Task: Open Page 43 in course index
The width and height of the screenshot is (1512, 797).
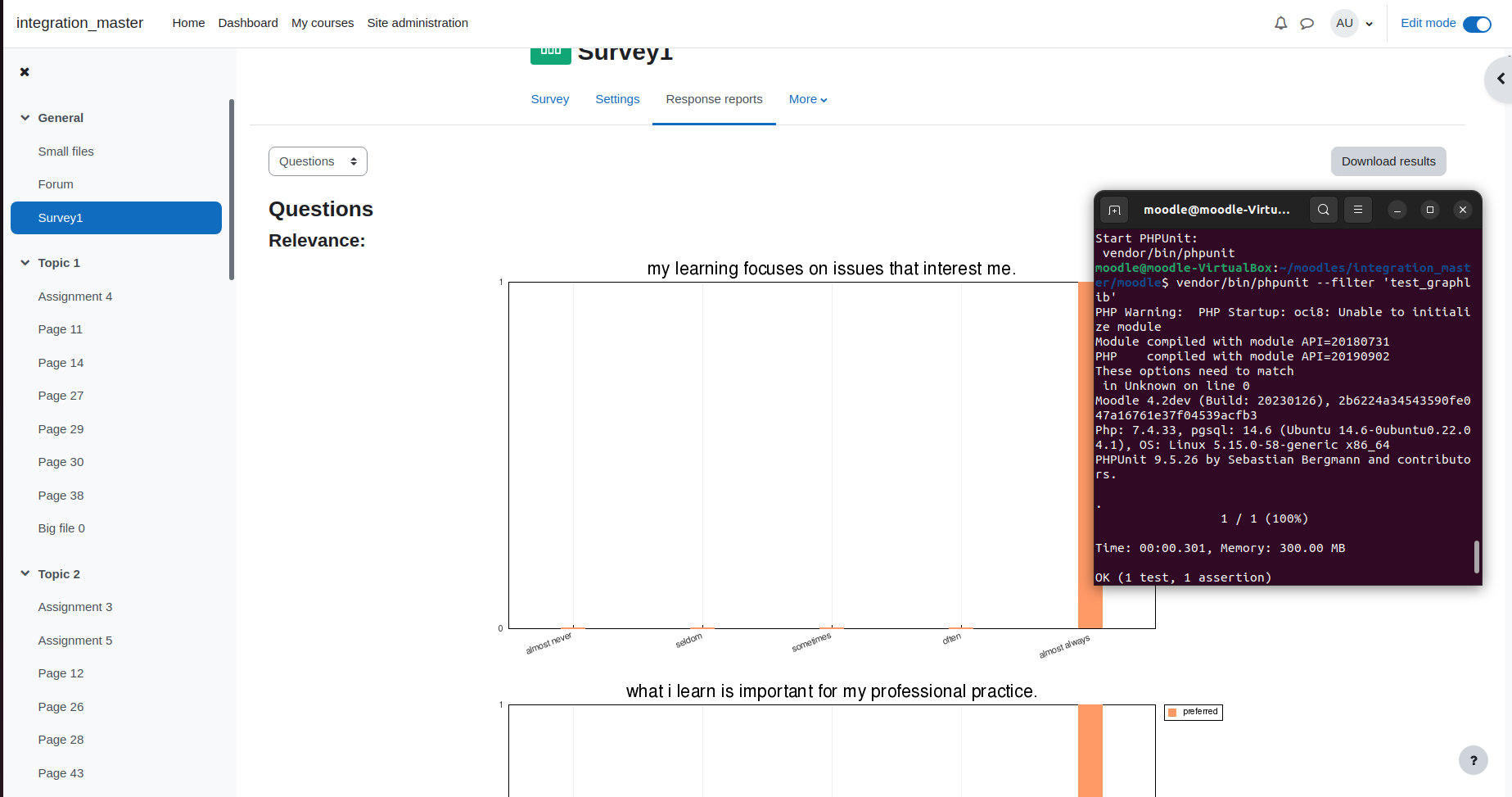Action: click(61, 773)
